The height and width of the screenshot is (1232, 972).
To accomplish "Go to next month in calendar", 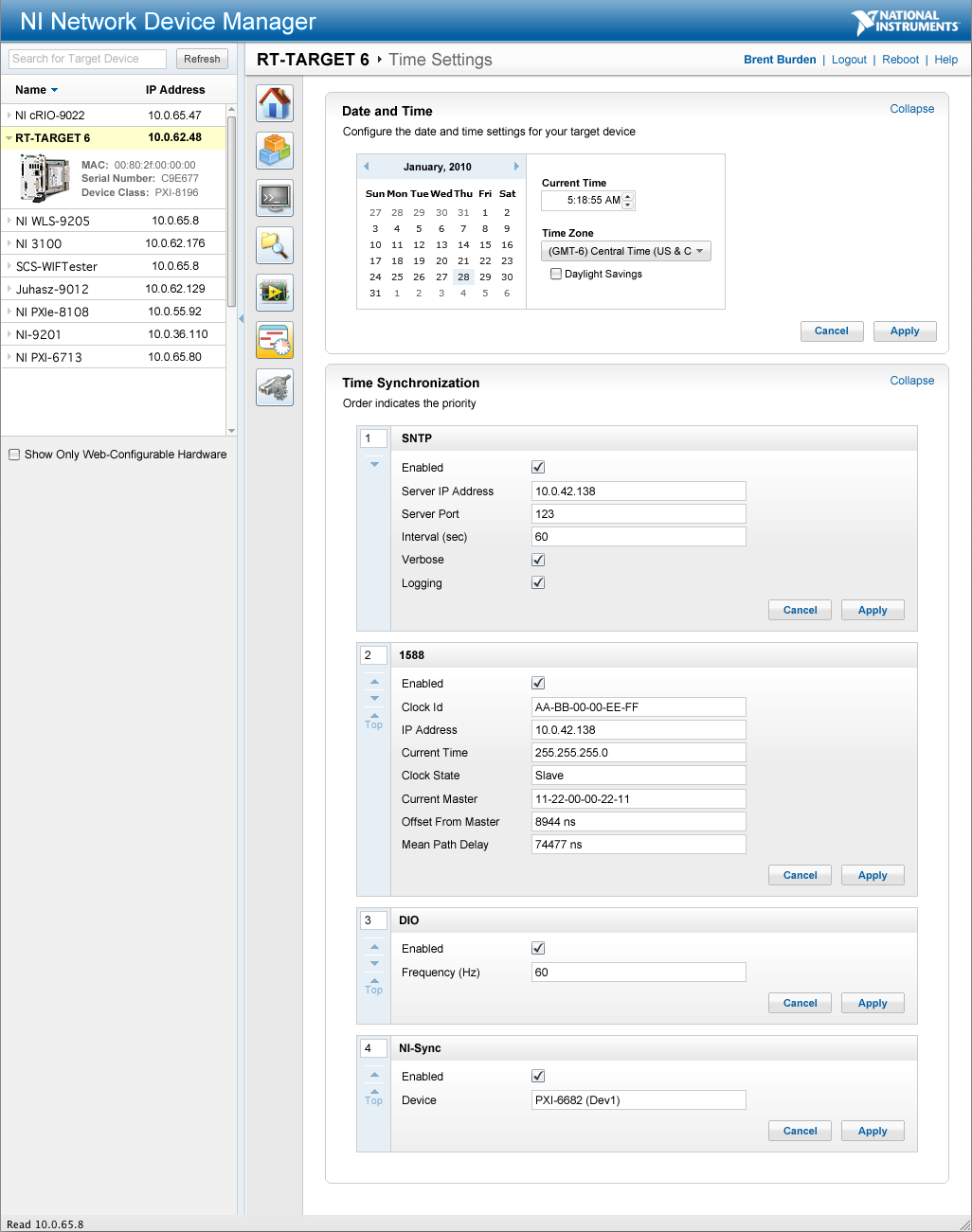I will 516,167.
